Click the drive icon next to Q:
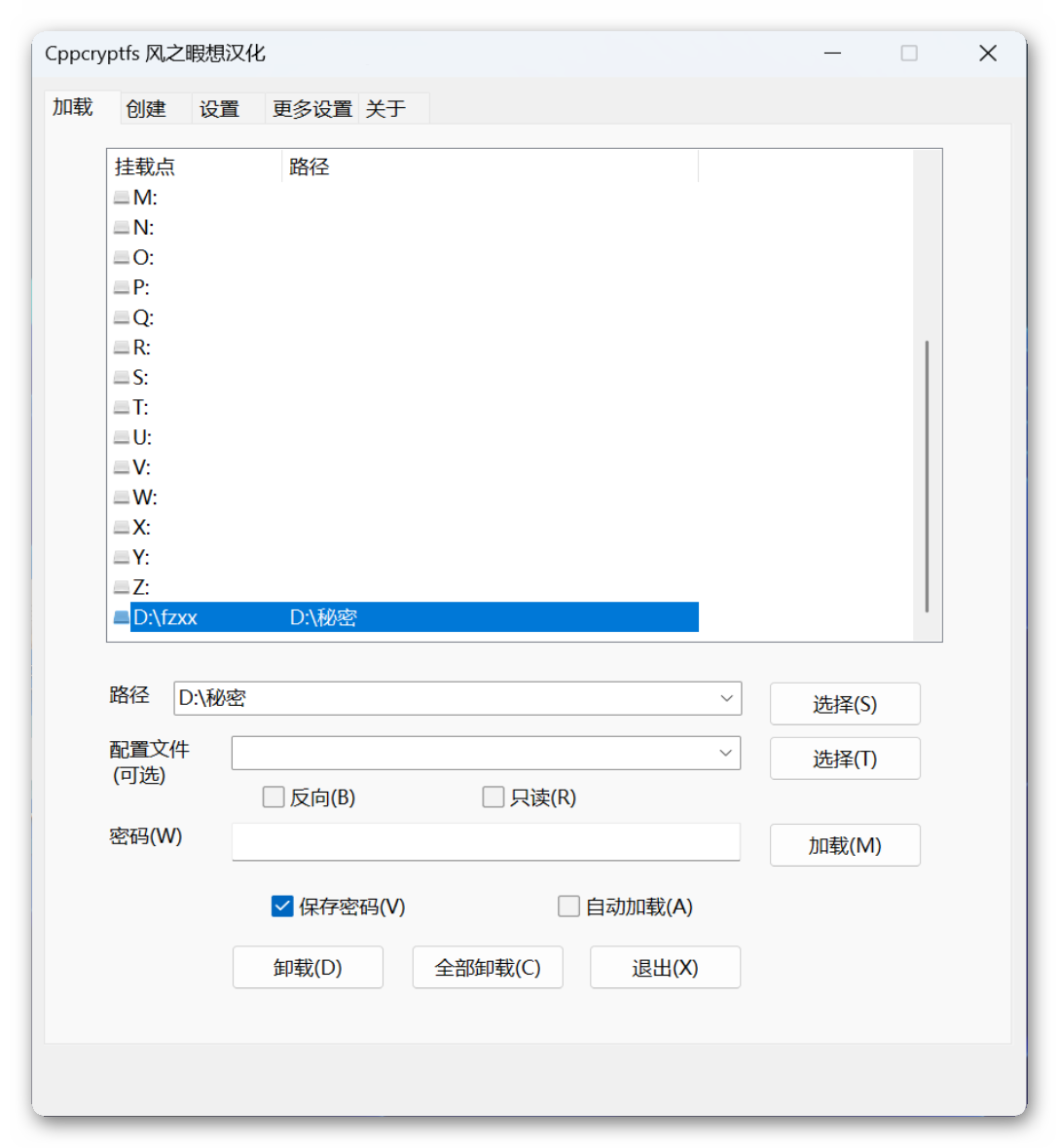The width and height of the screenshot is (1059, 1148). click(x=122, y=317)
